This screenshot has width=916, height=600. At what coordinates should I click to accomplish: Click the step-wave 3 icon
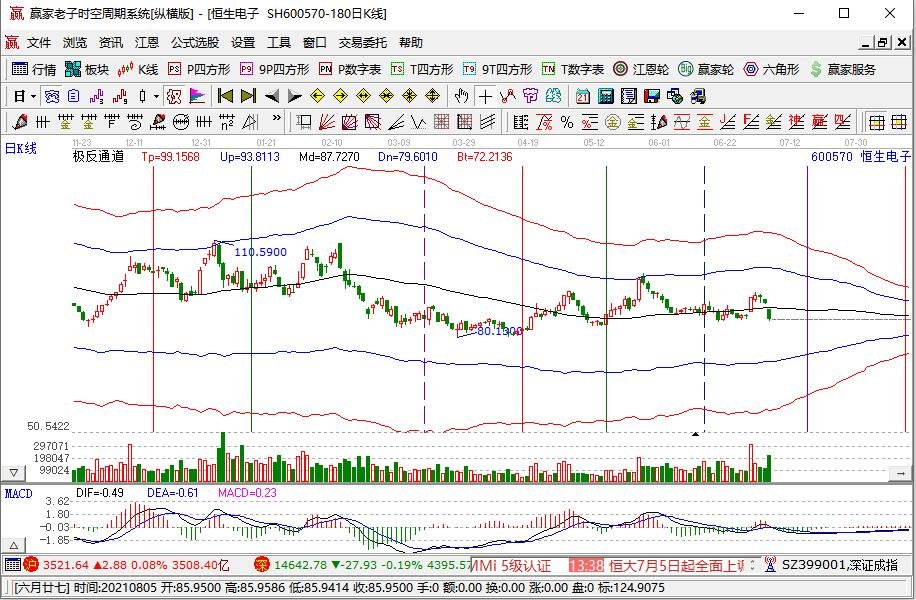click(x=96, y=96)
